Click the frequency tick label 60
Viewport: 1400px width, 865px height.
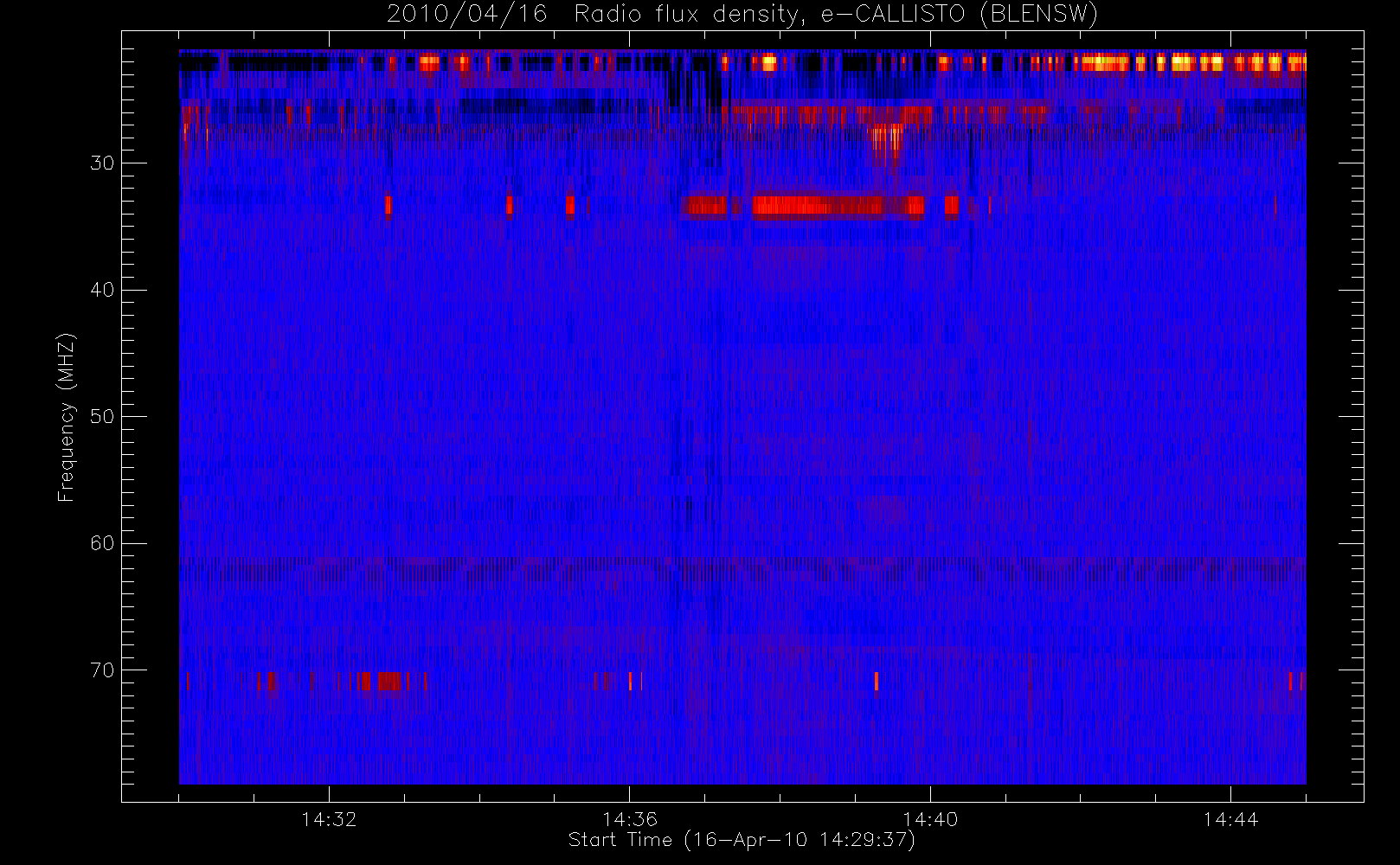tap(102, 543)
